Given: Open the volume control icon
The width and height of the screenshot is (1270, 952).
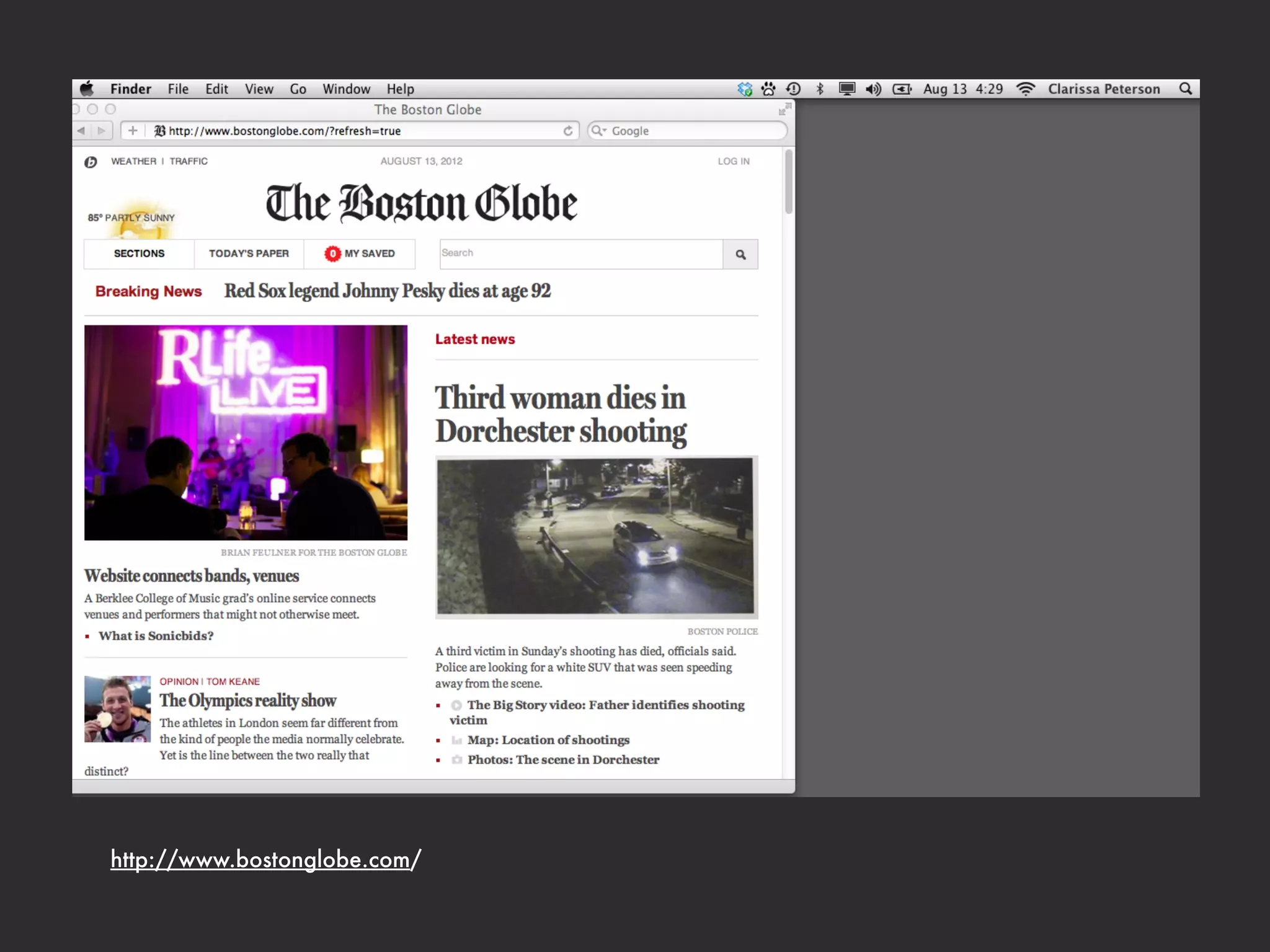Looking at the screenshot, I should 874,89.
